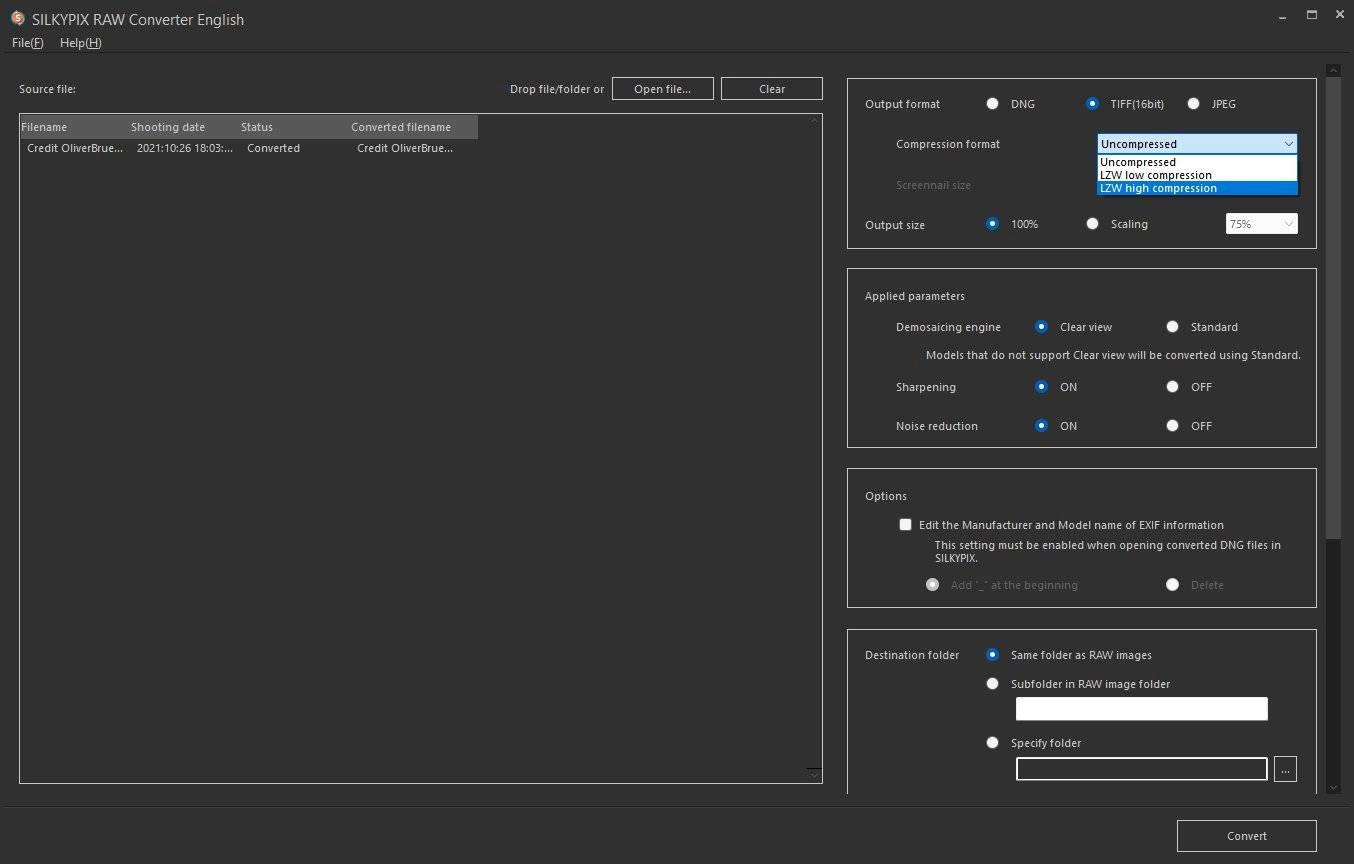
Task: Click the subfolder name input field
Action: (1141, 709)
